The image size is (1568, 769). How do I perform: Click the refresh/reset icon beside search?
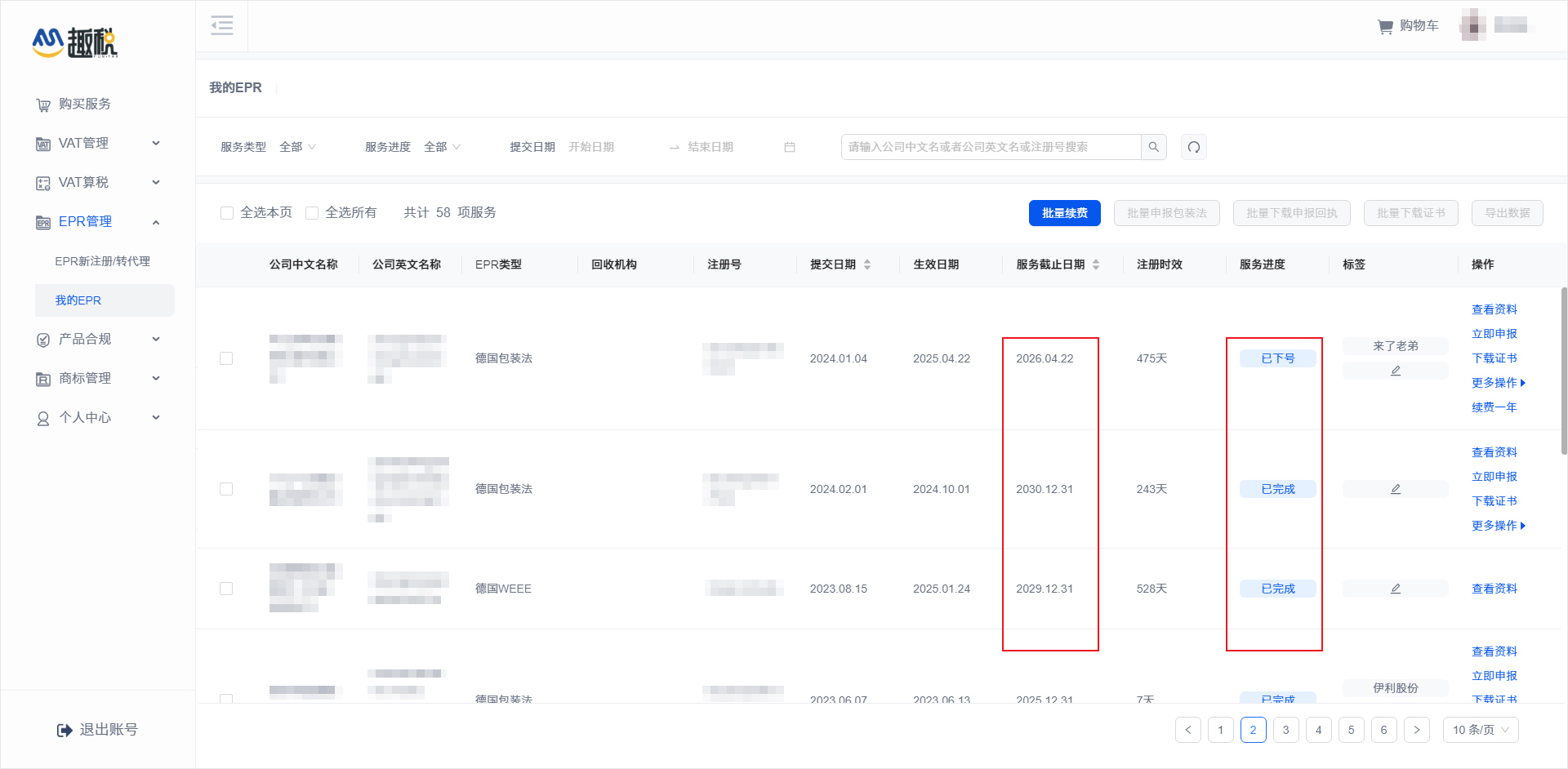(1193, 147)
